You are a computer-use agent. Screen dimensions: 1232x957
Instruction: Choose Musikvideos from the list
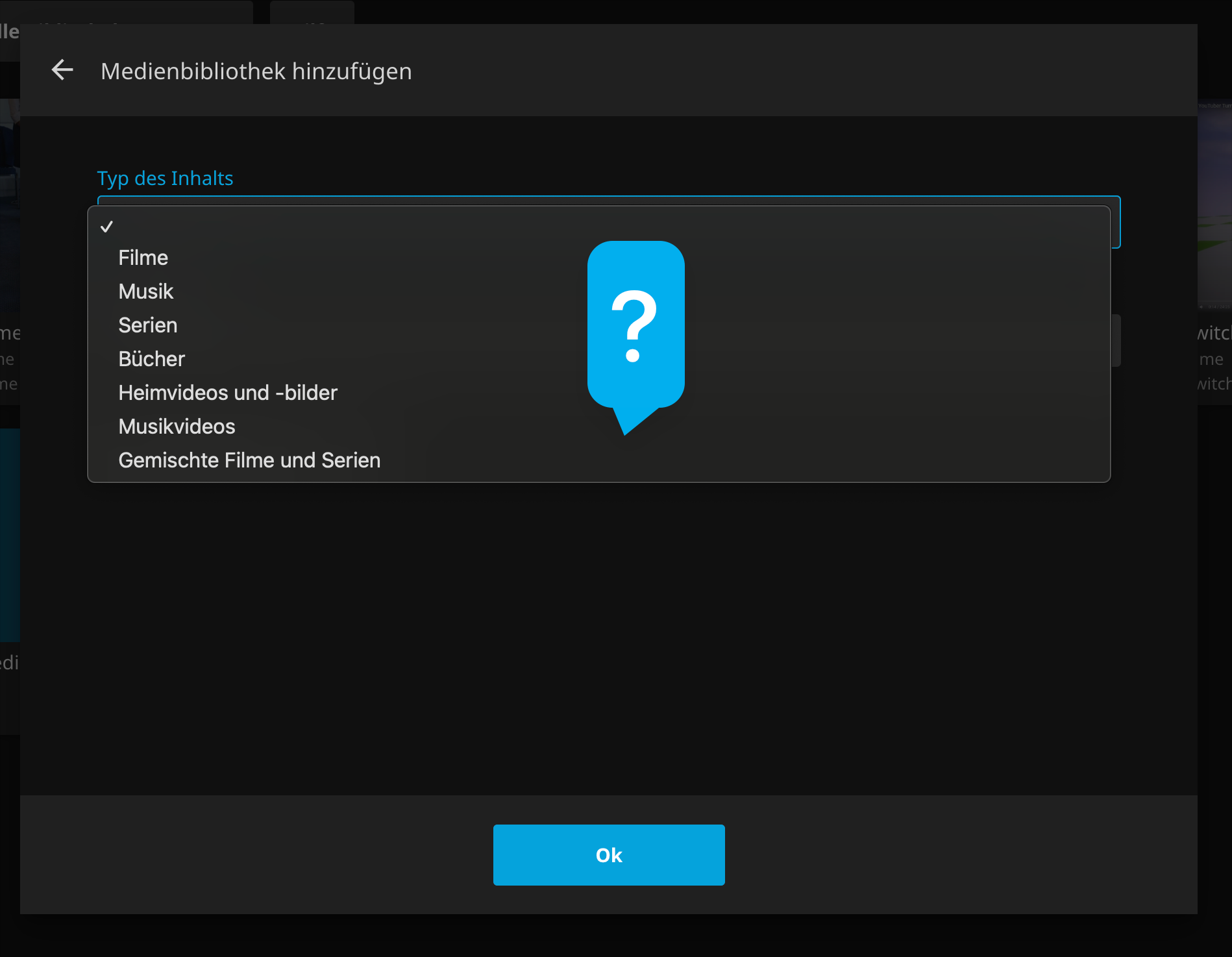177,427
